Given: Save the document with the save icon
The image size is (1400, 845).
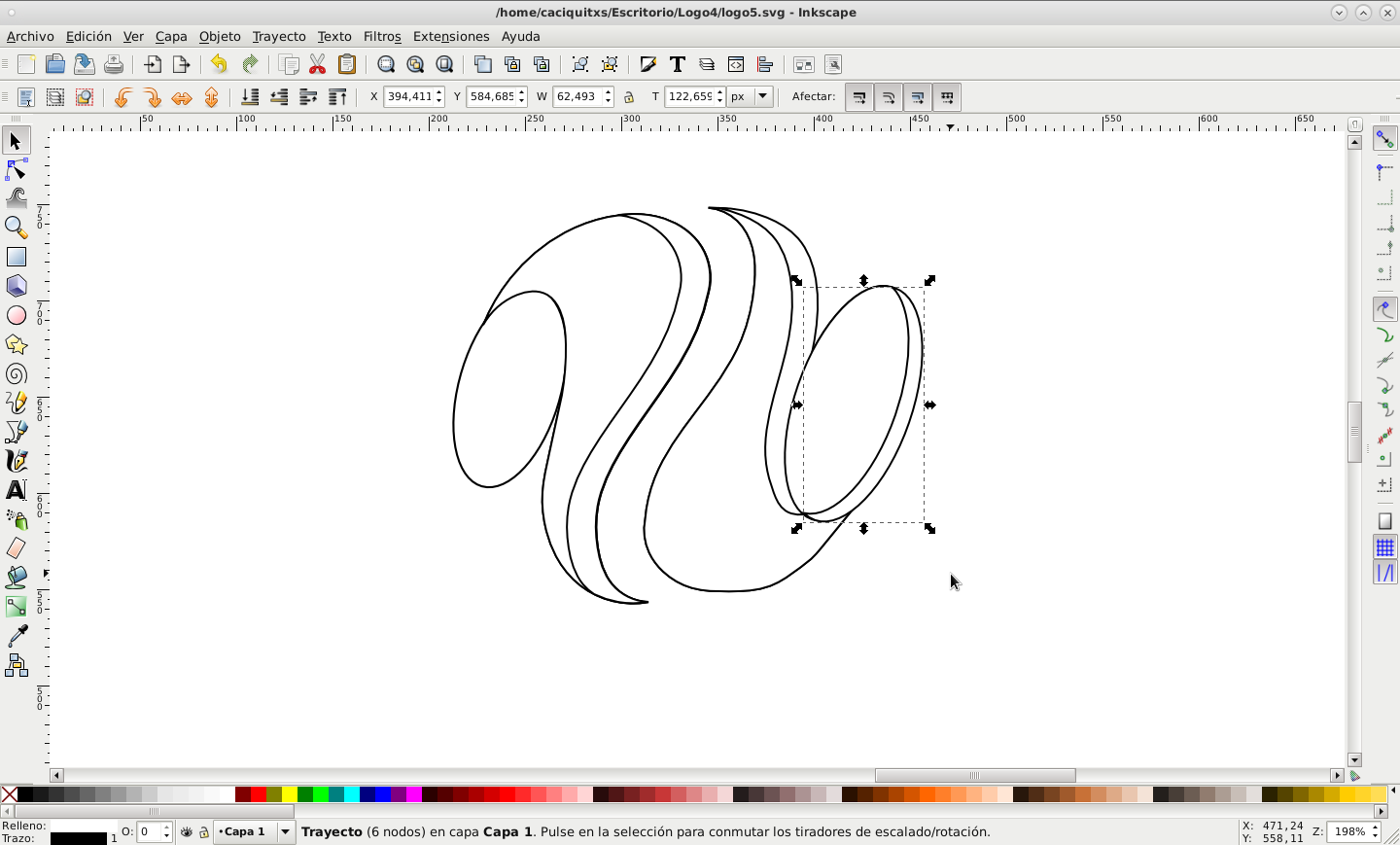Looking at the screenshot, I should tap(85, 64).
